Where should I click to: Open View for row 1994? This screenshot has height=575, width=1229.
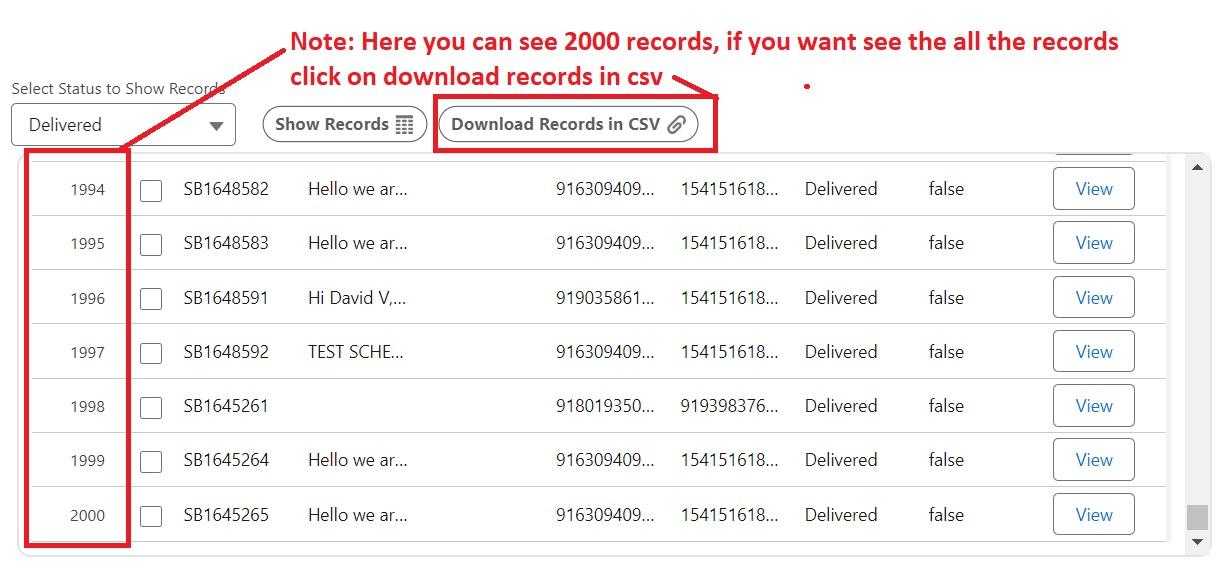pyautogui.click(x=1094, y=189)
